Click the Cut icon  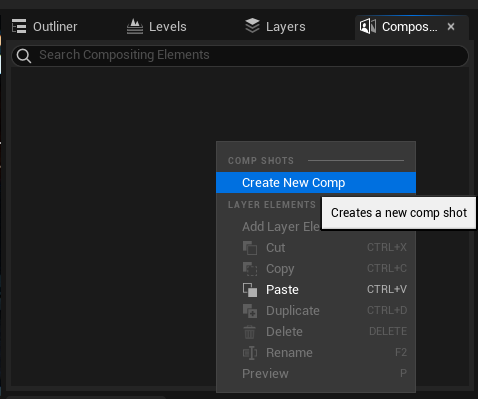coord(250,248)
